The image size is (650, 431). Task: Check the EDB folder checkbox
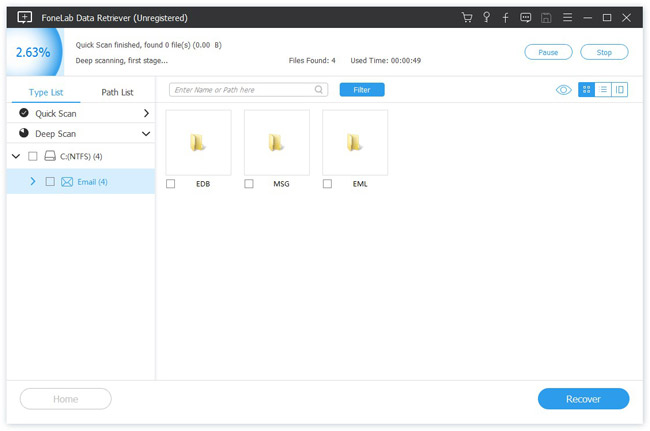coord(170,184)
